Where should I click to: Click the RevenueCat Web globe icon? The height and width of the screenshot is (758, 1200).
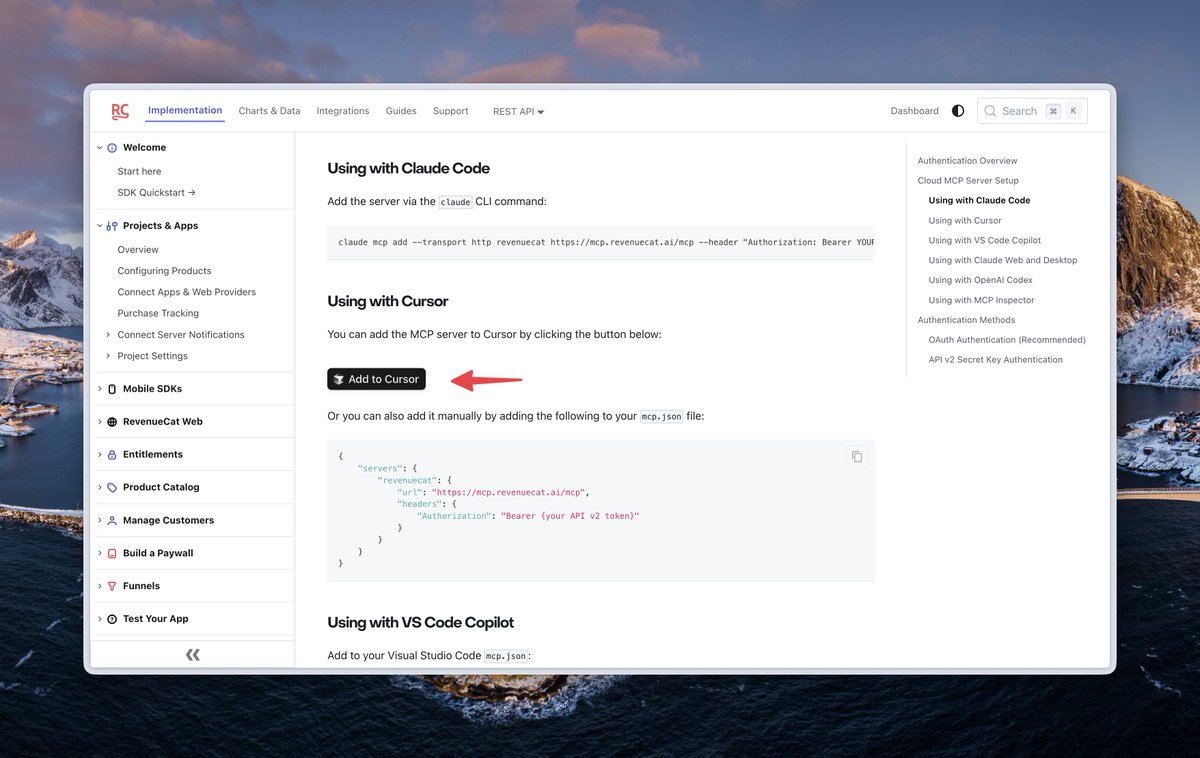click(112, 422)
